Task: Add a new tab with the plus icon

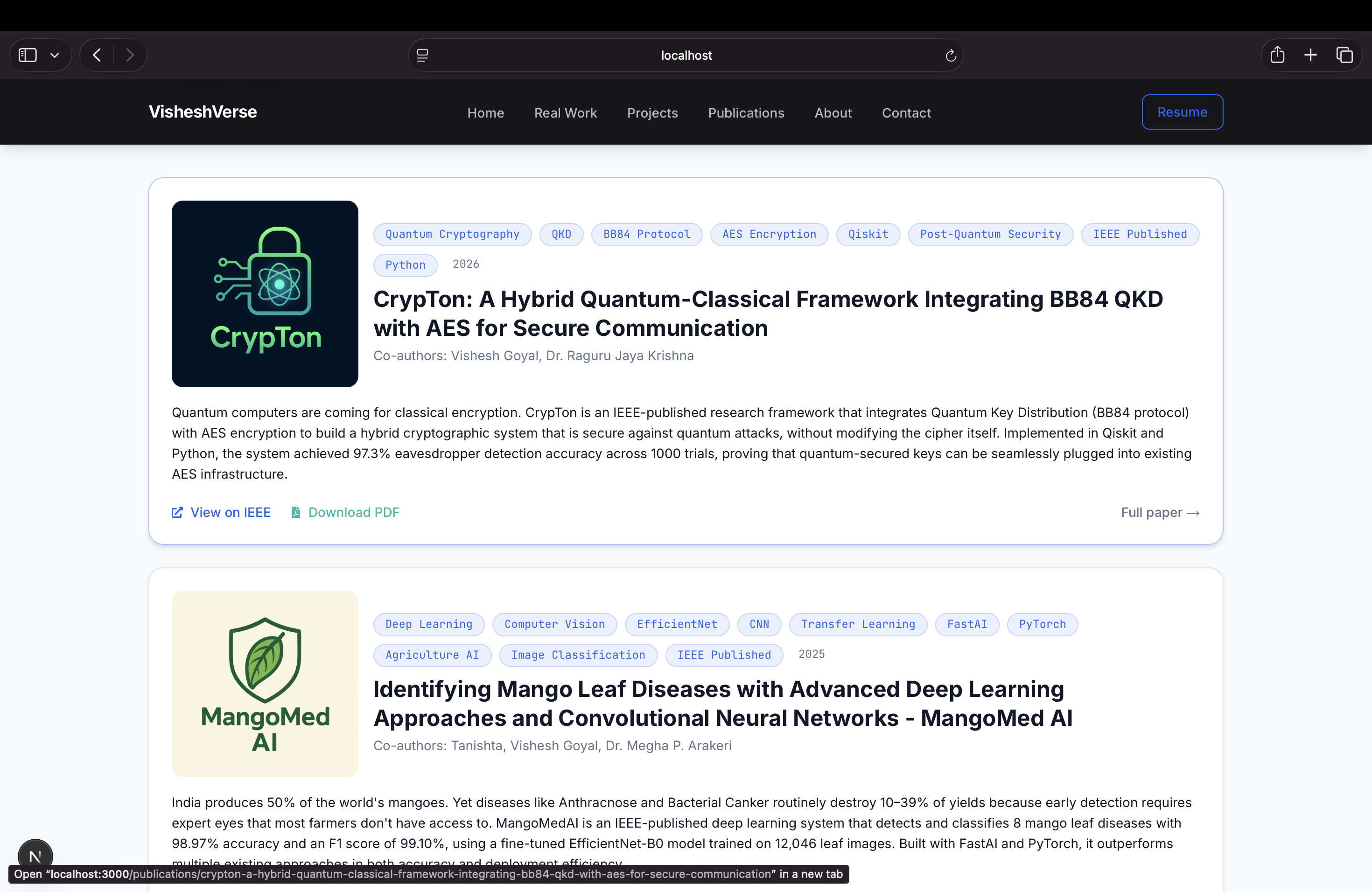Action: point(1310,56)
